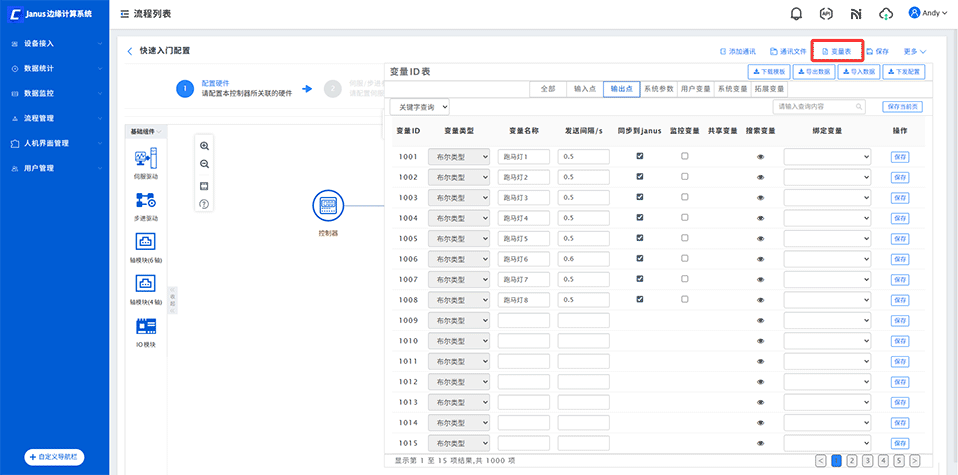Open the 关键字查询 dropdown
958x475 pixels.
click(419, 106)
